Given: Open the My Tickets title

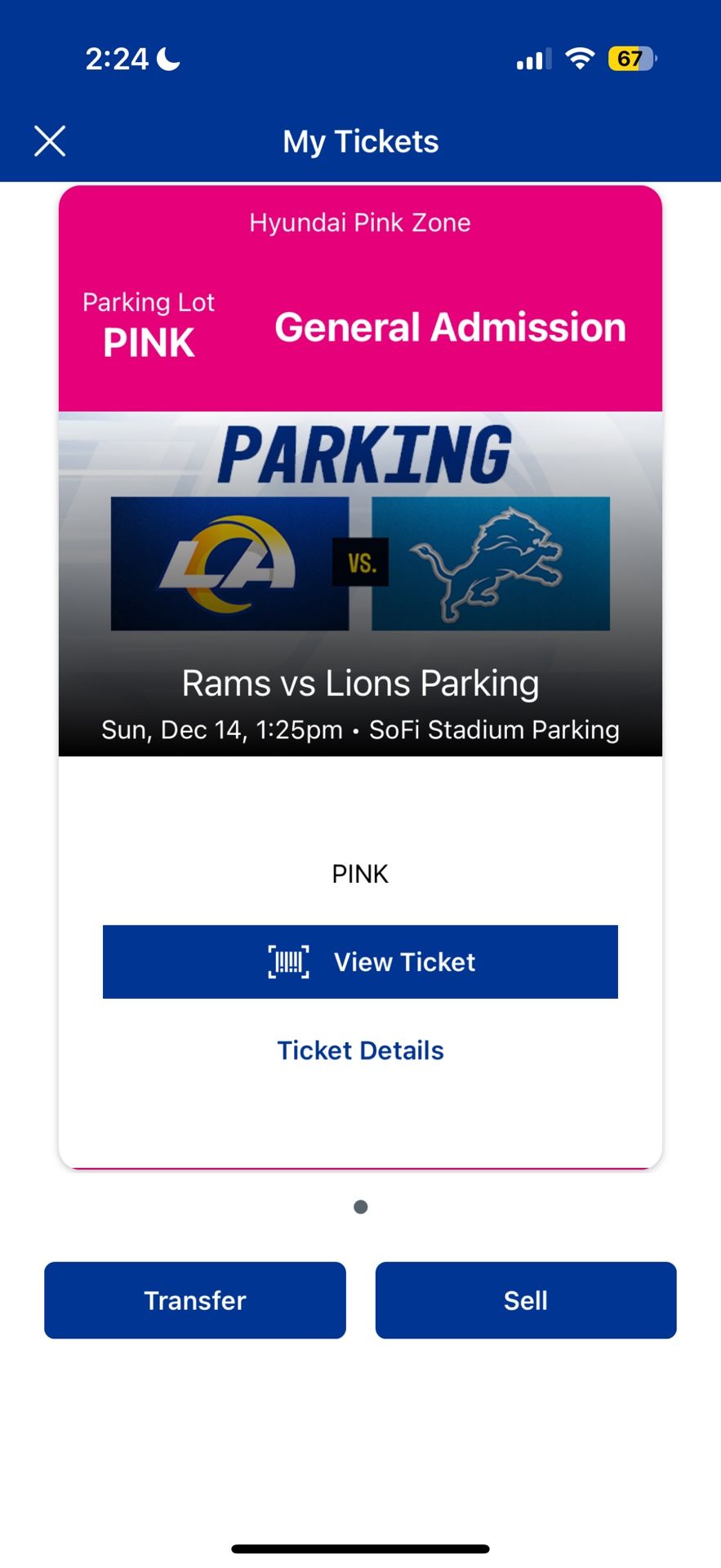Looking at the screenshot, I should click(360, 140).
